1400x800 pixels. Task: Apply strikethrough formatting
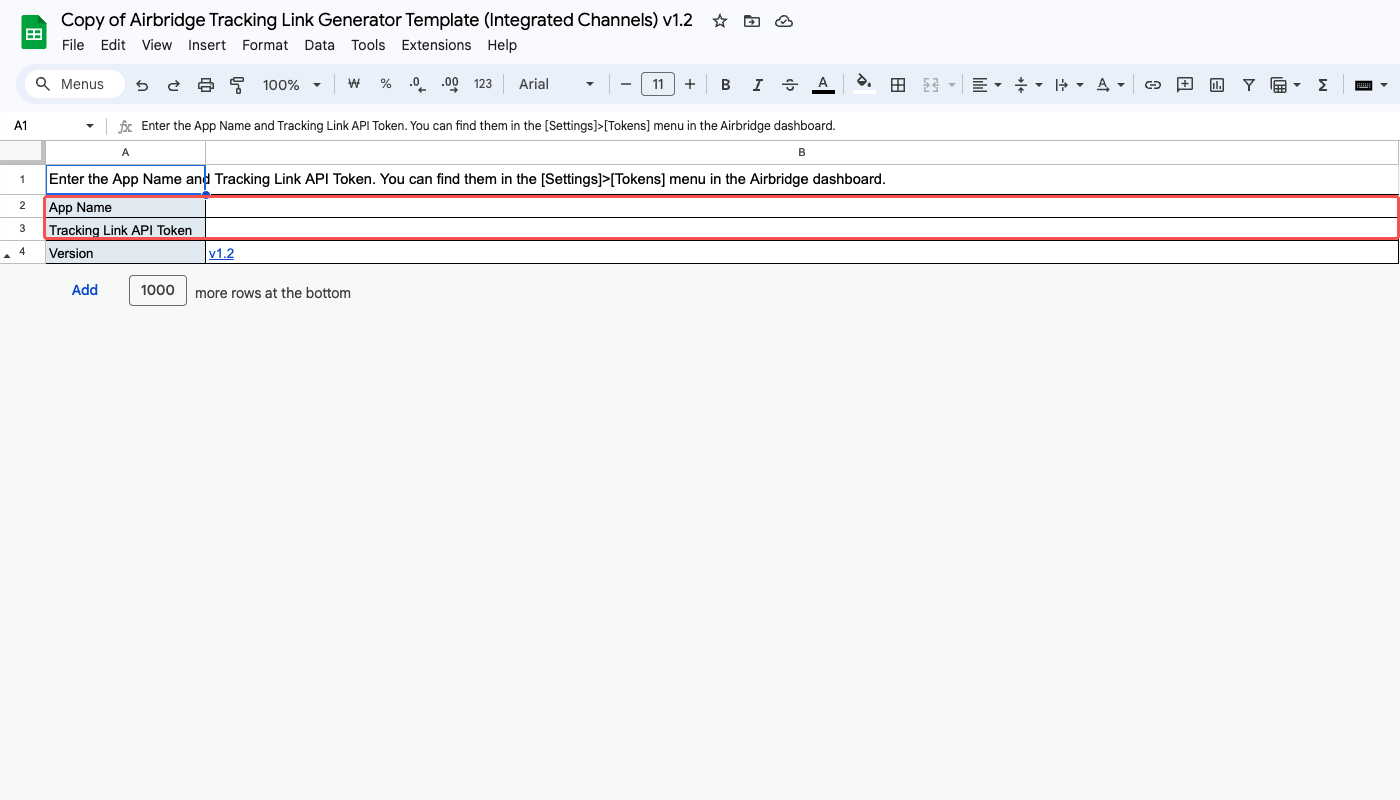pyautogui.click(x=790, y=85)
